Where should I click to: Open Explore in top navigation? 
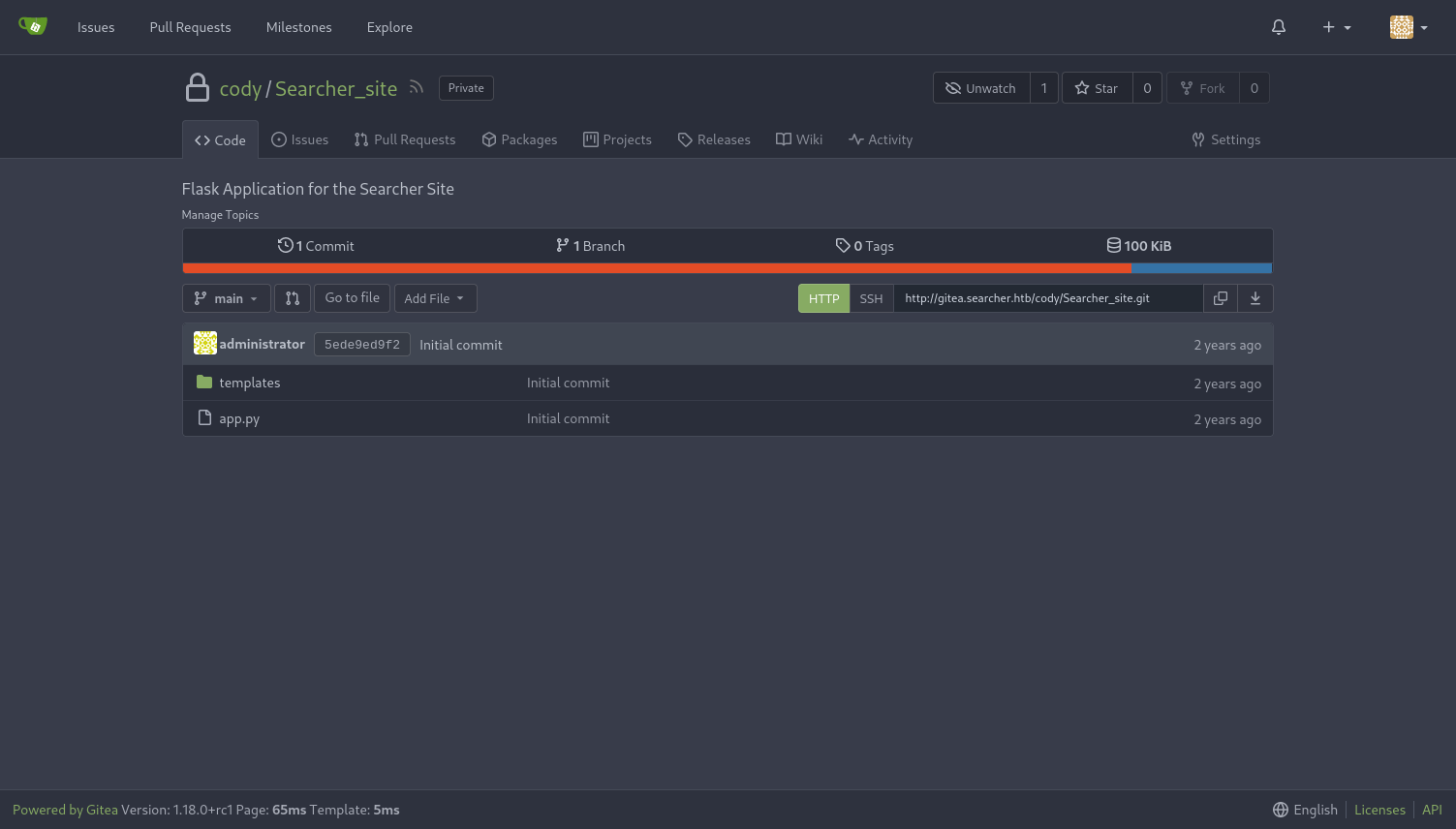coord(389,27)
